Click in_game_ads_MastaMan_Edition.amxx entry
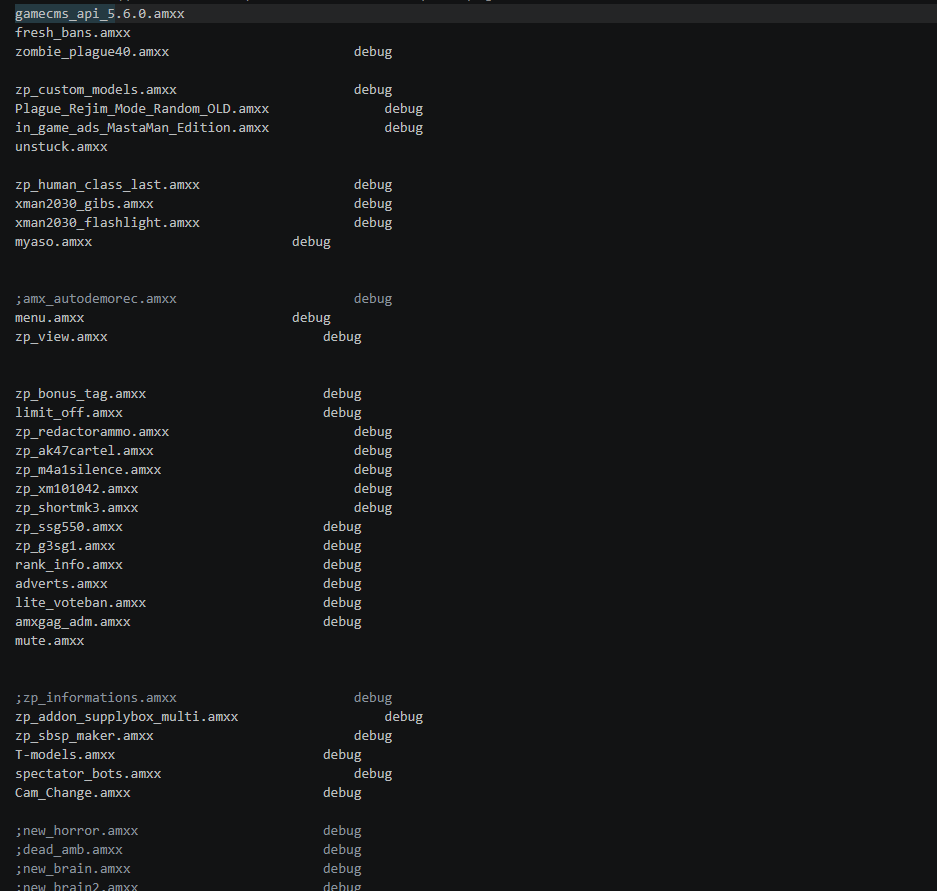Image resolution: width=937 pixels, height=891 pixels. (x=142, y=128)
